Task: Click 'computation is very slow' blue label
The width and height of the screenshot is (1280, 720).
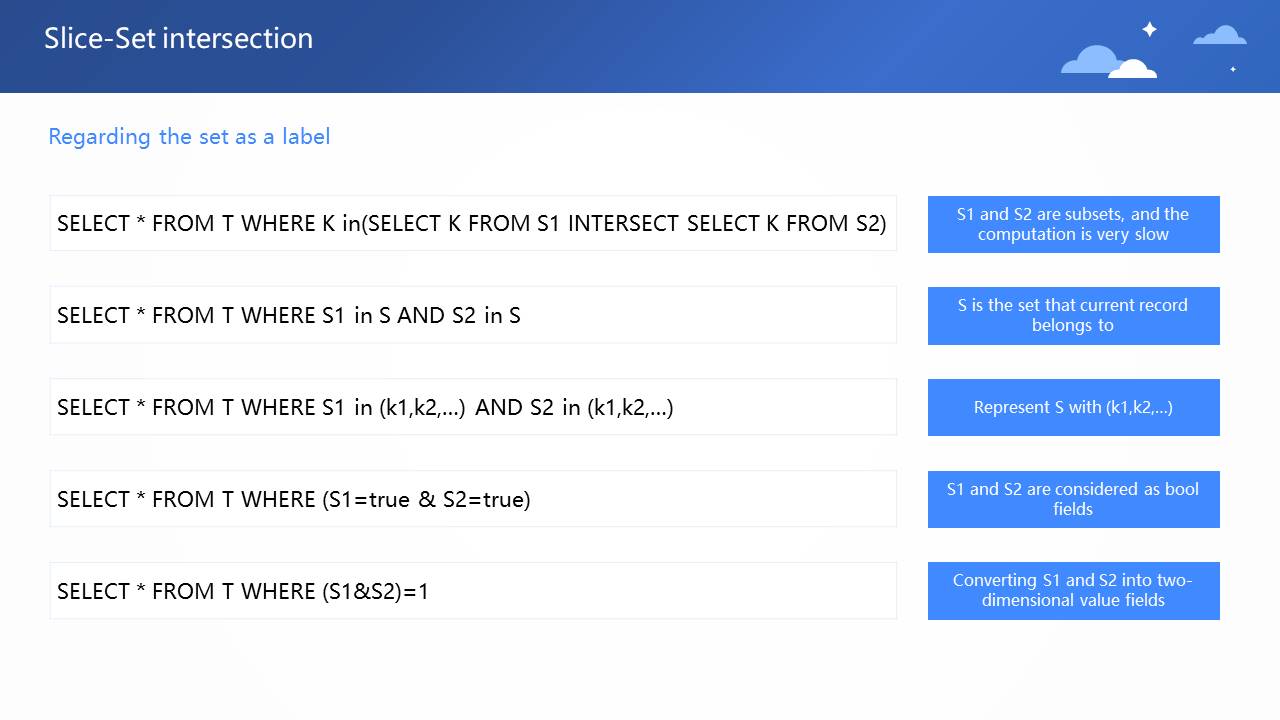Action: coord(1073,224)
